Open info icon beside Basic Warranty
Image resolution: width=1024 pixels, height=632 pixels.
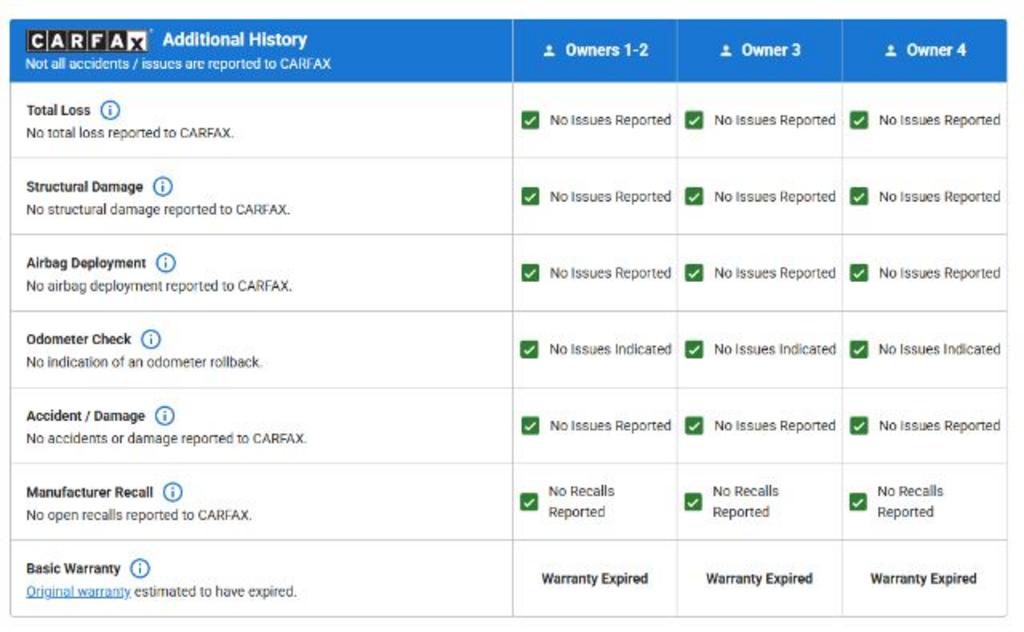click(140, 568)
